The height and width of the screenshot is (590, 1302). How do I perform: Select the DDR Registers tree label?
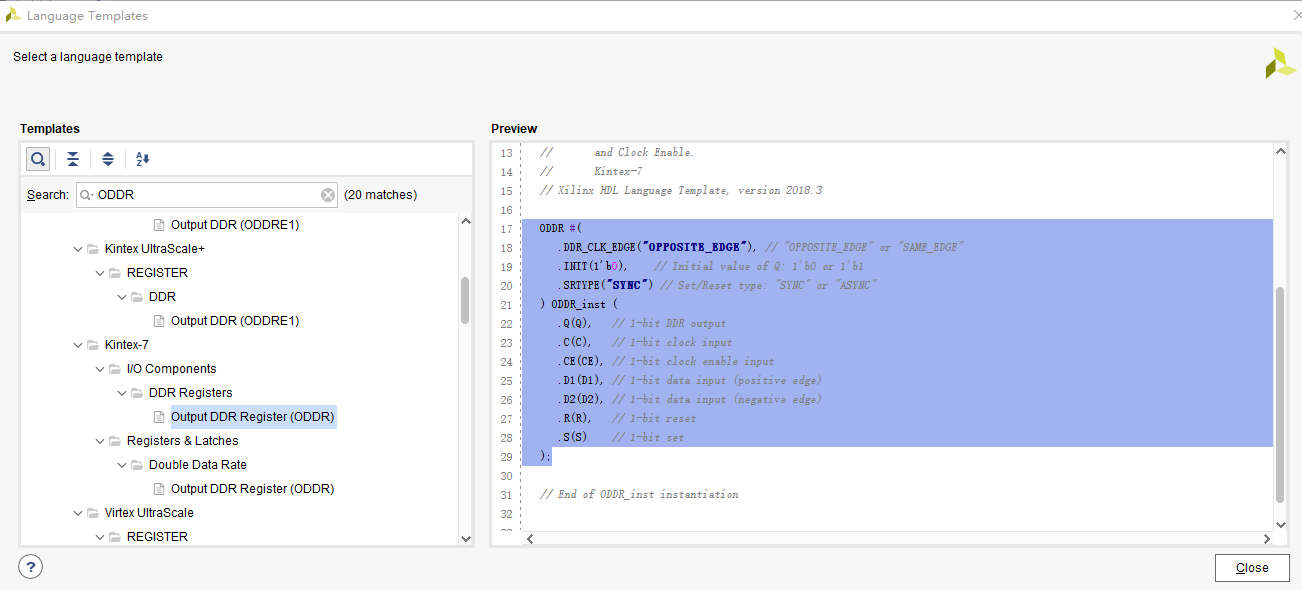point(191,393)
